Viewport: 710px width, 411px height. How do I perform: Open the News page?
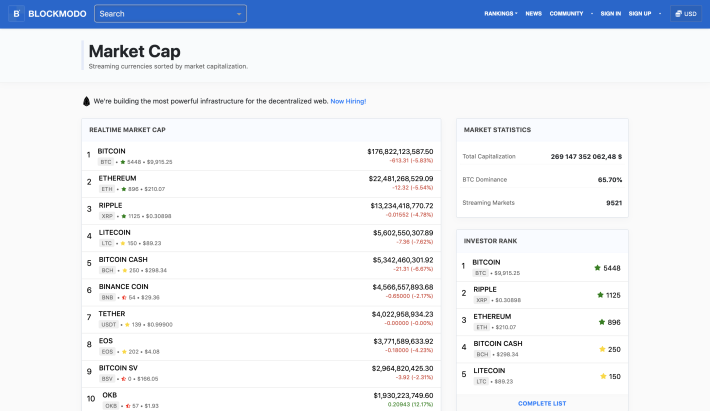coord(533,14)
